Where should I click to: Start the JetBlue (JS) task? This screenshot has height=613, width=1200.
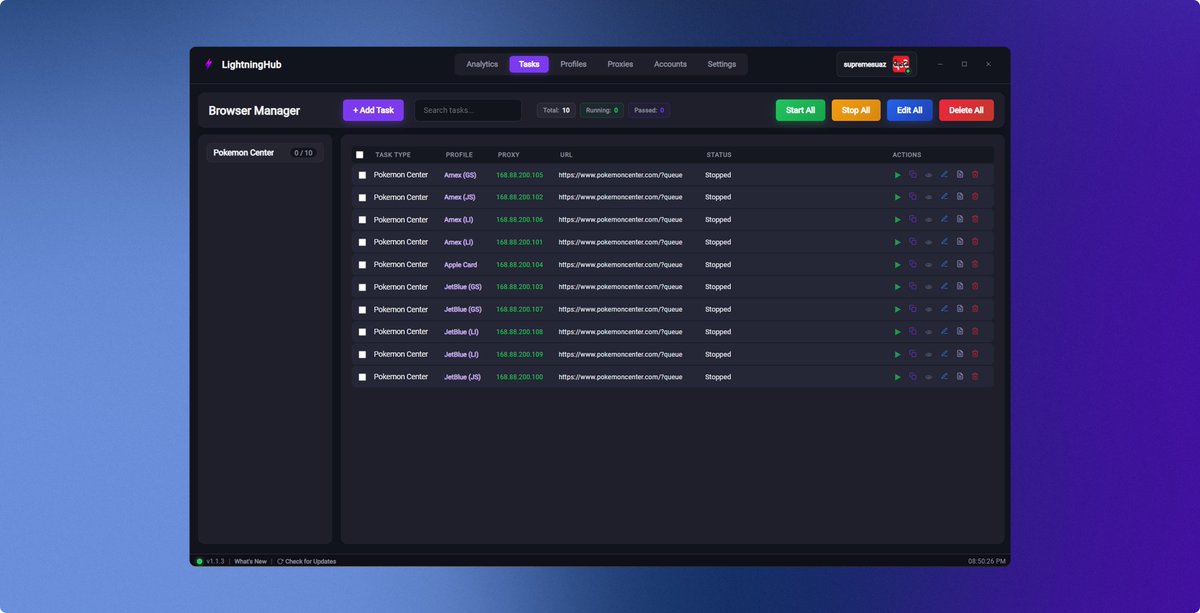click(897, 377)
